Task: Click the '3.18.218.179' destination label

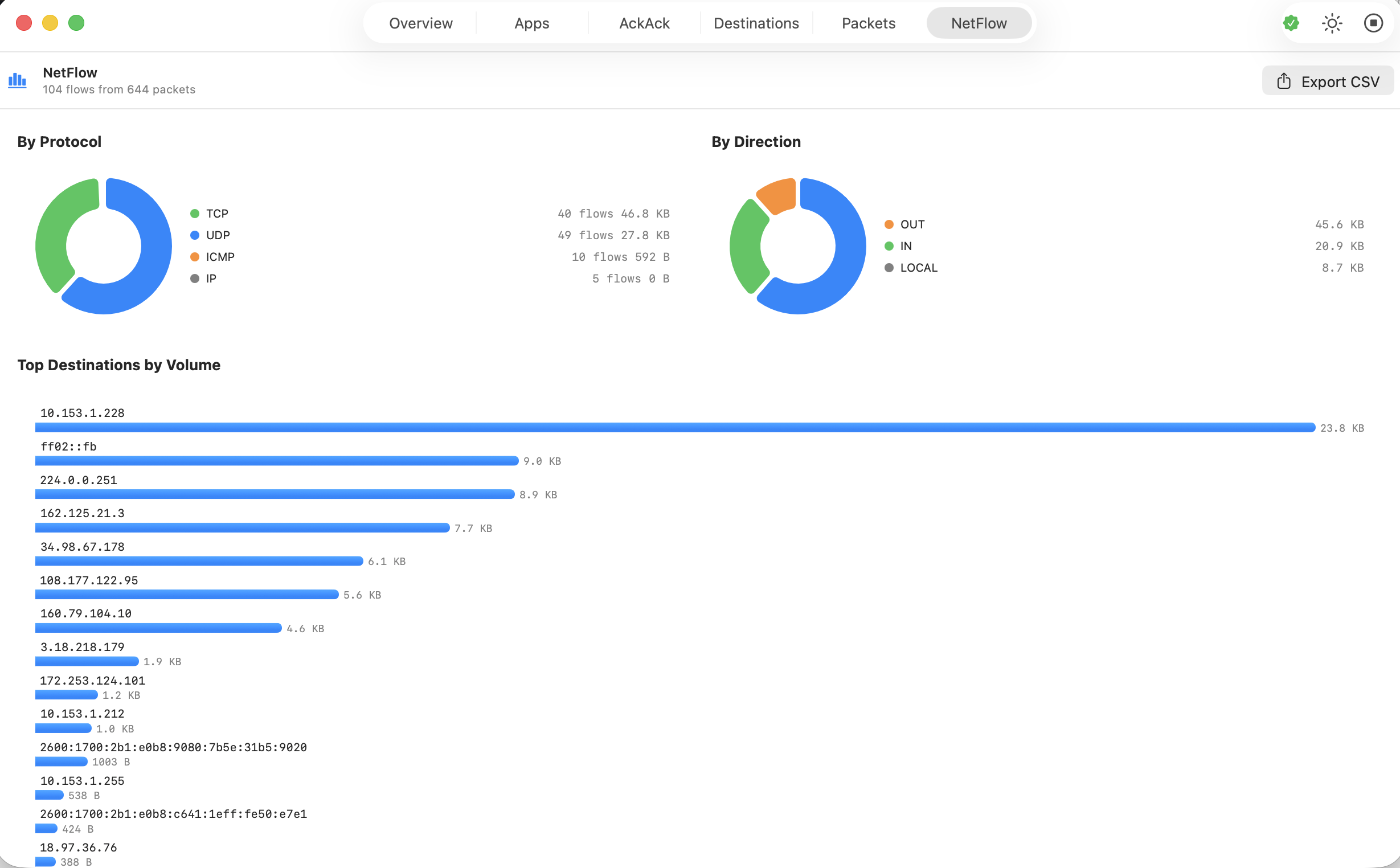Action: 82,647
